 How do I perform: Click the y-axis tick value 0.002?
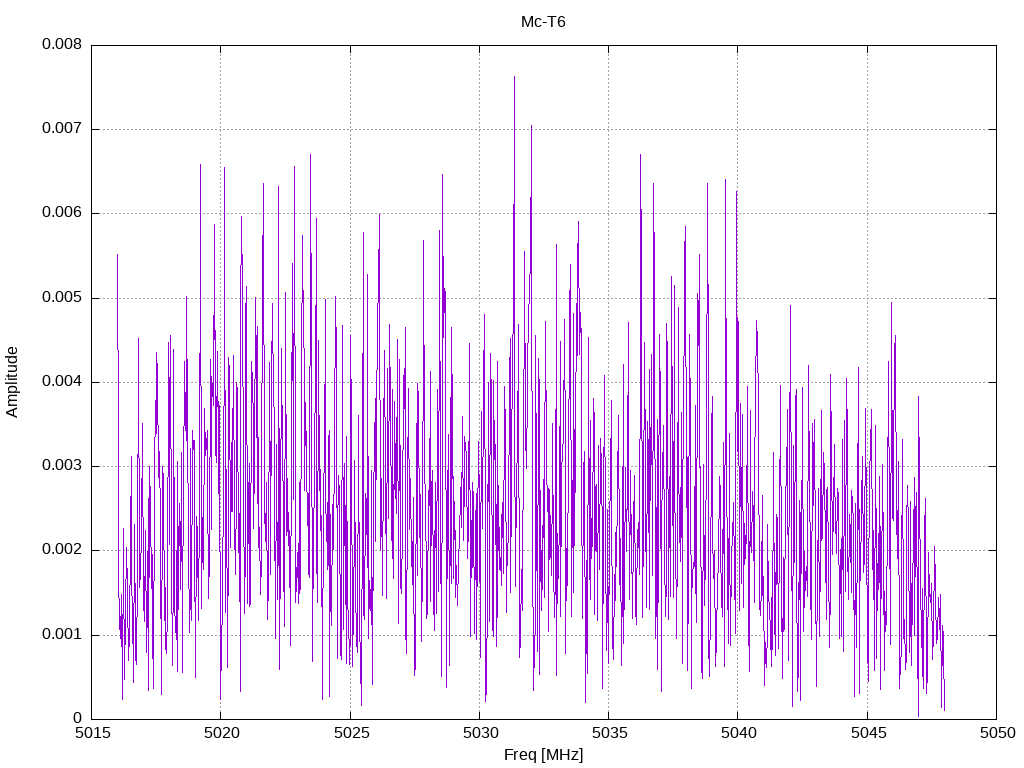point(62,550)
